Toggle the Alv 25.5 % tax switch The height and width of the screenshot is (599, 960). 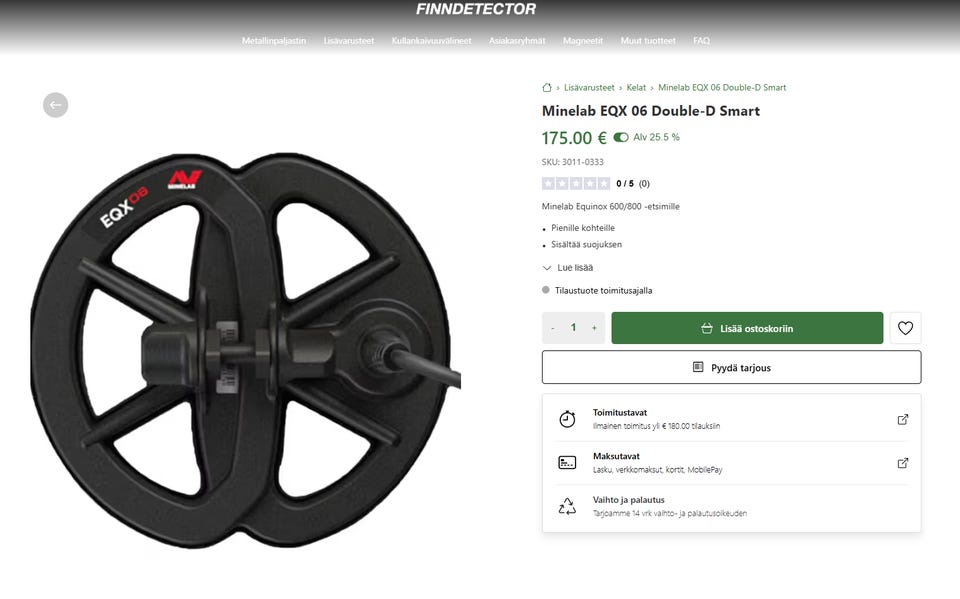[621, 137]
